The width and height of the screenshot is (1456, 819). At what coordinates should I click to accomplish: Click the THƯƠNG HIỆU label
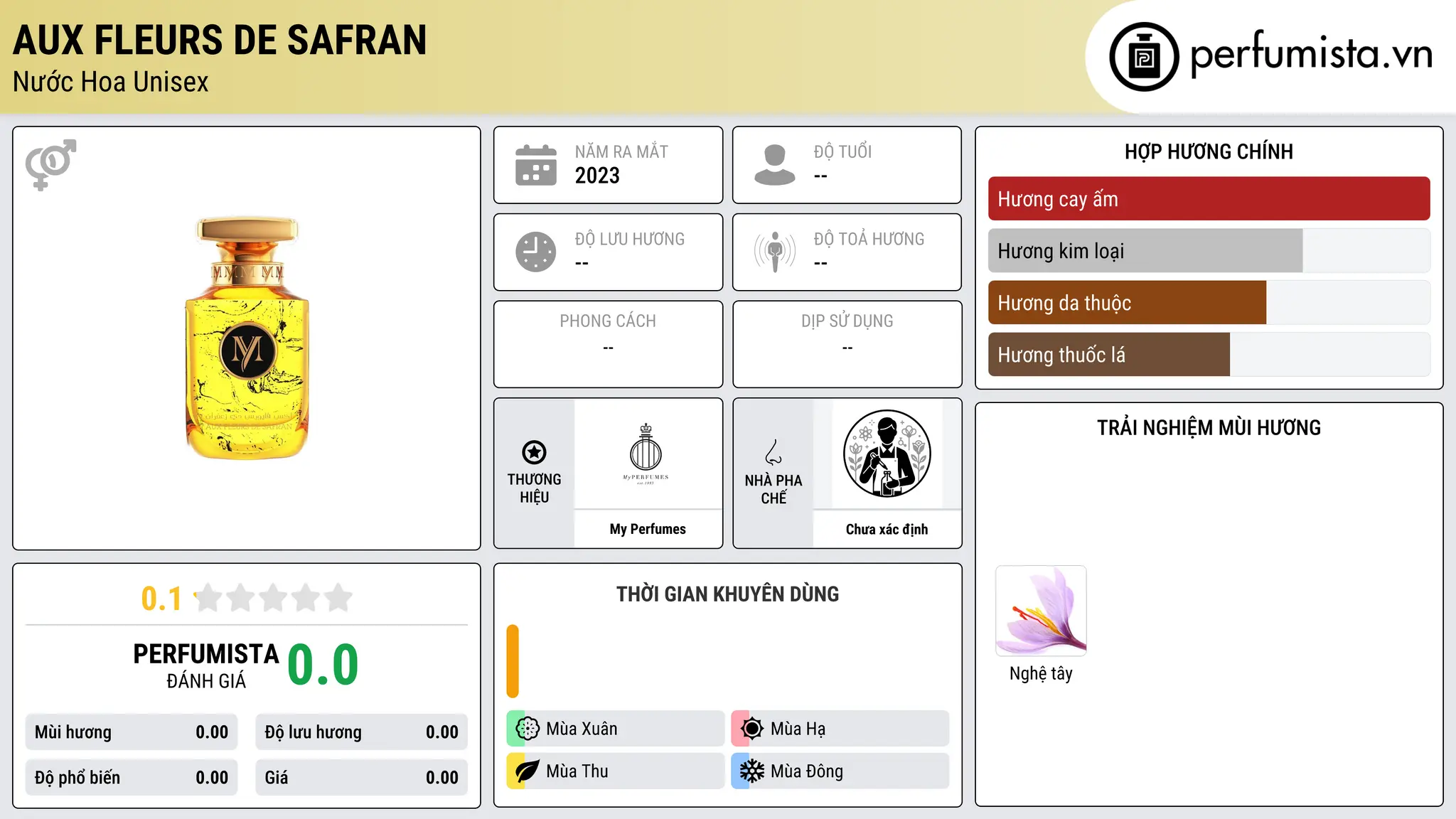tap(534, 488)
